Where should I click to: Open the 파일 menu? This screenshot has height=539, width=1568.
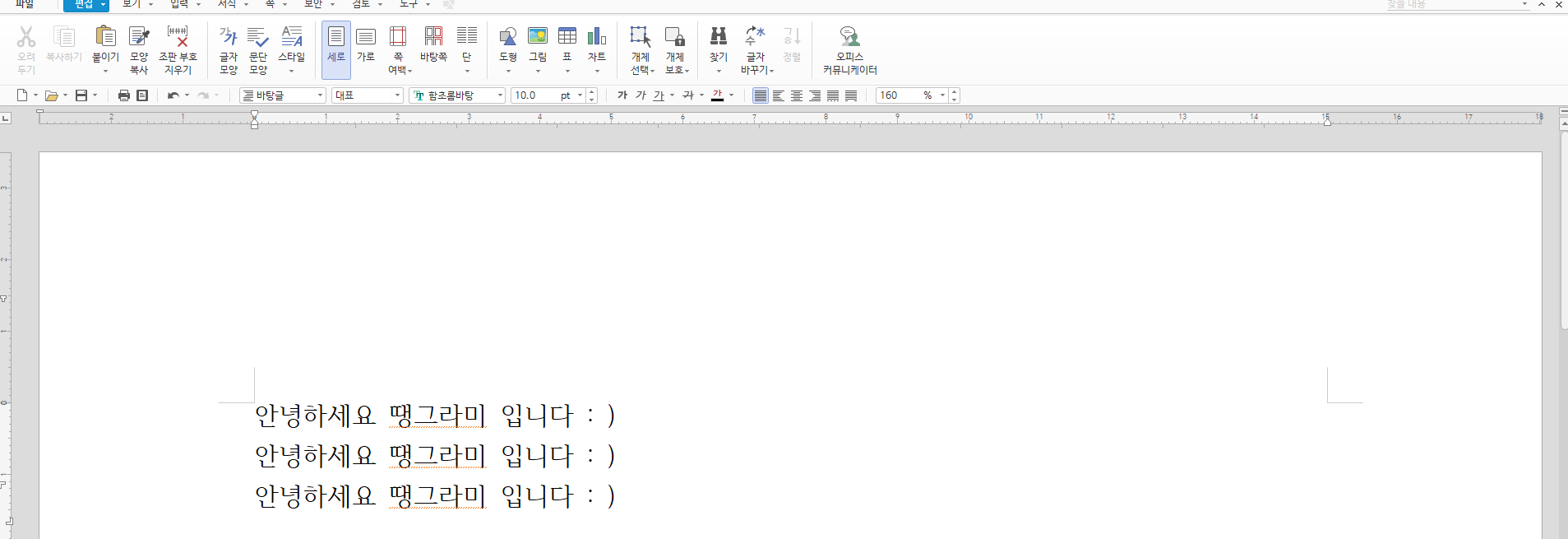[x=25, y=4]
